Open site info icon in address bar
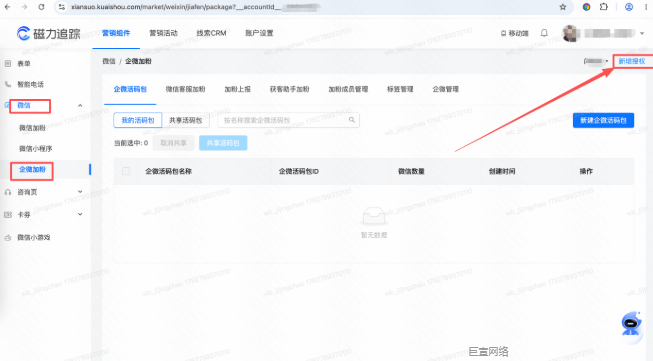Image resolution: width=653 pixels, height=361 pixels. pos(62,7)
